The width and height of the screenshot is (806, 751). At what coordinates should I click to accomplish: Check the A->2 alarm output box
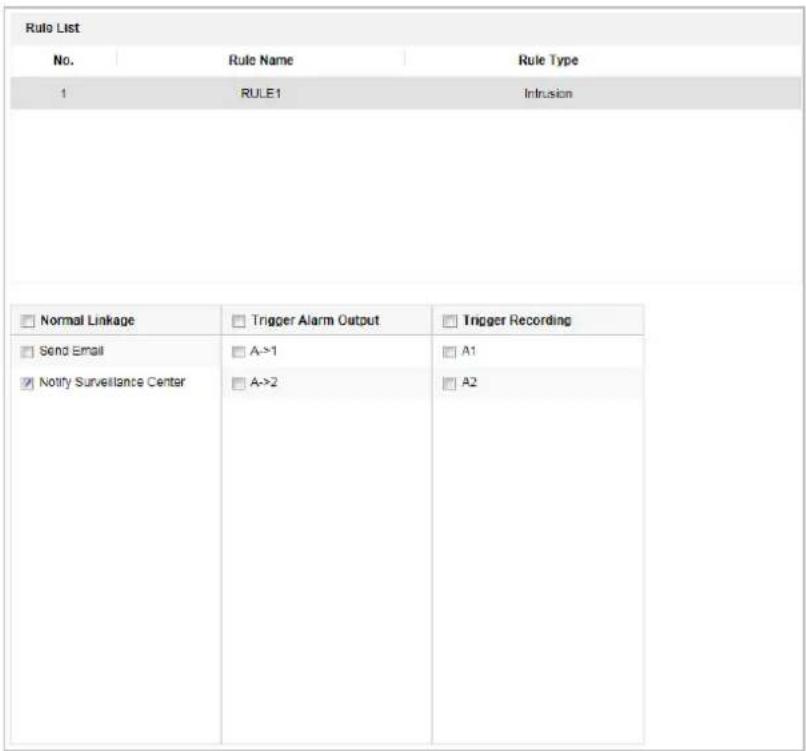click(239, 383)
